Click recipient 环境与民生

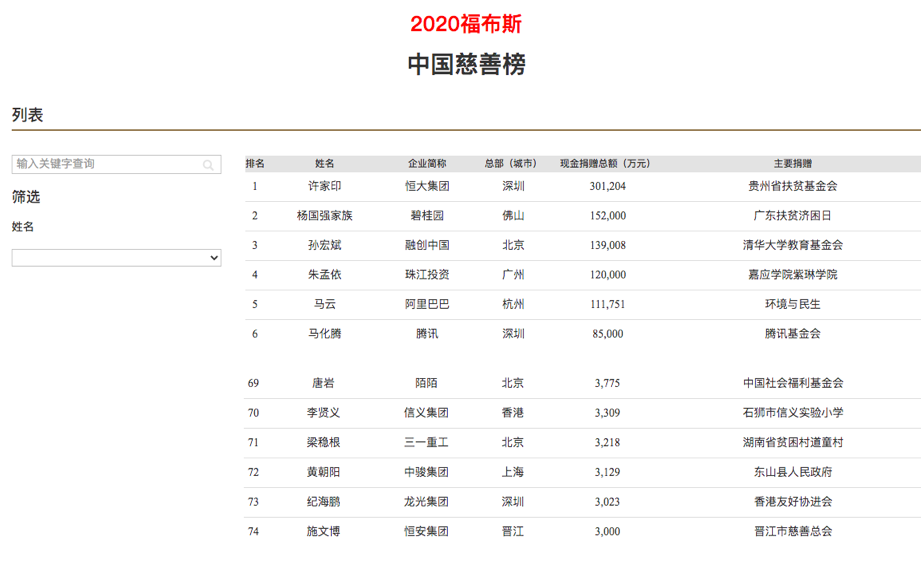(x=793, y=304)
